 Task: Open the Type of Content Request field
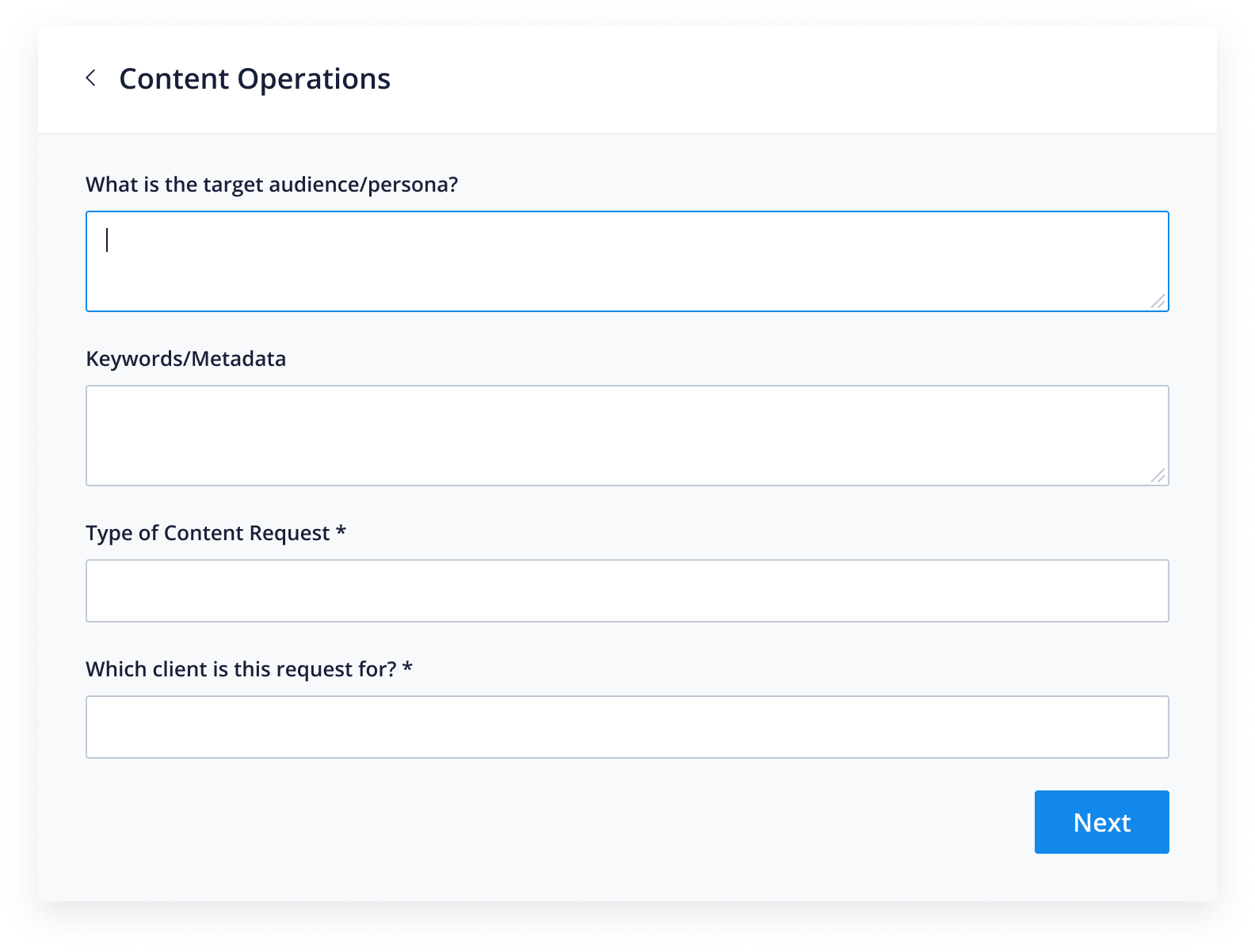click(x=626, y=591)
